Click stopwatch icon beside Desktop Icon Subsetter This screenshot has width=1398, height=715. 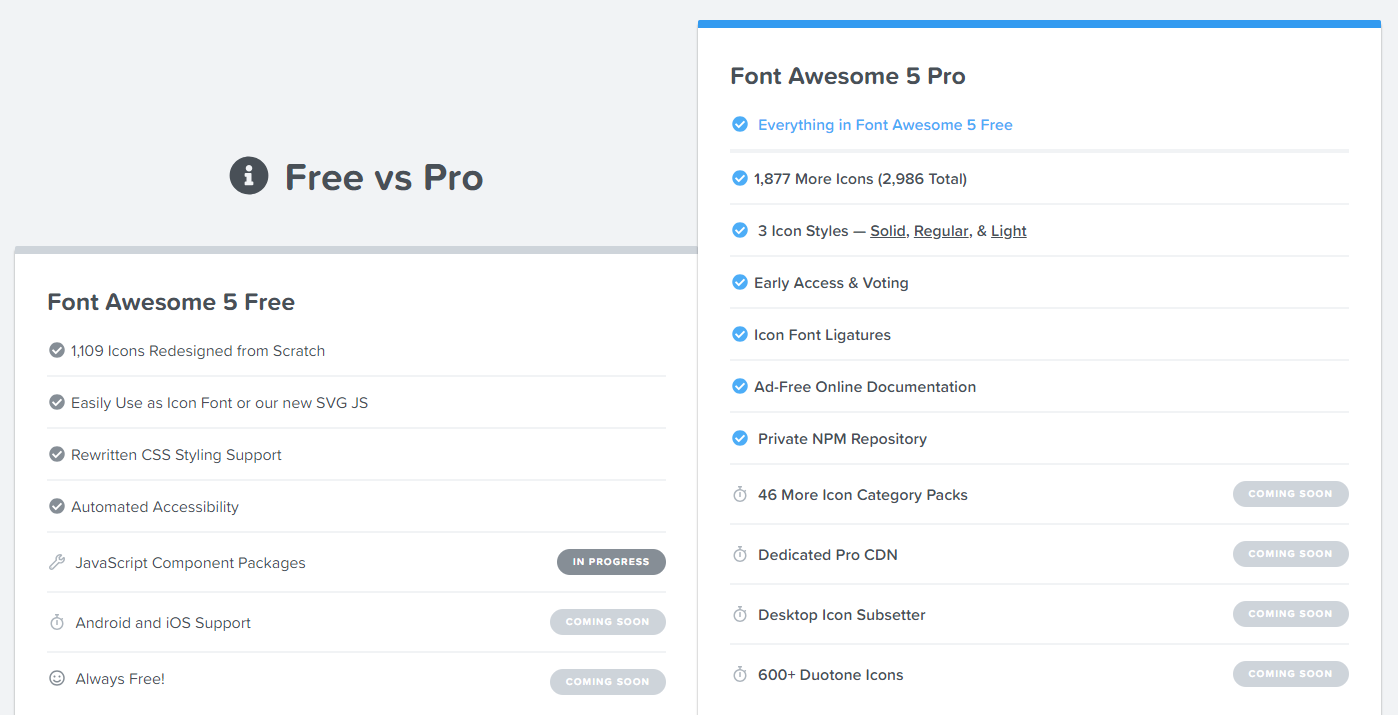740,614
